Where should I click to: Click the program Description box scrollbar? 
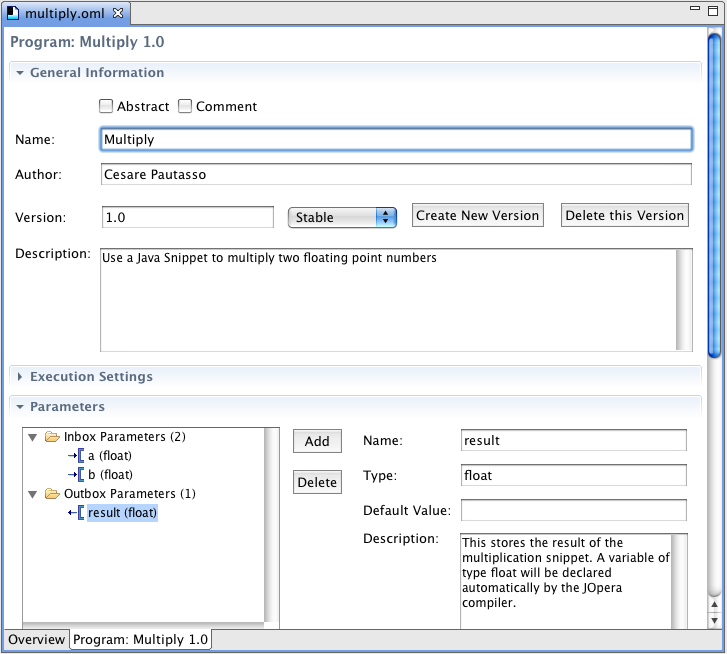684,300
